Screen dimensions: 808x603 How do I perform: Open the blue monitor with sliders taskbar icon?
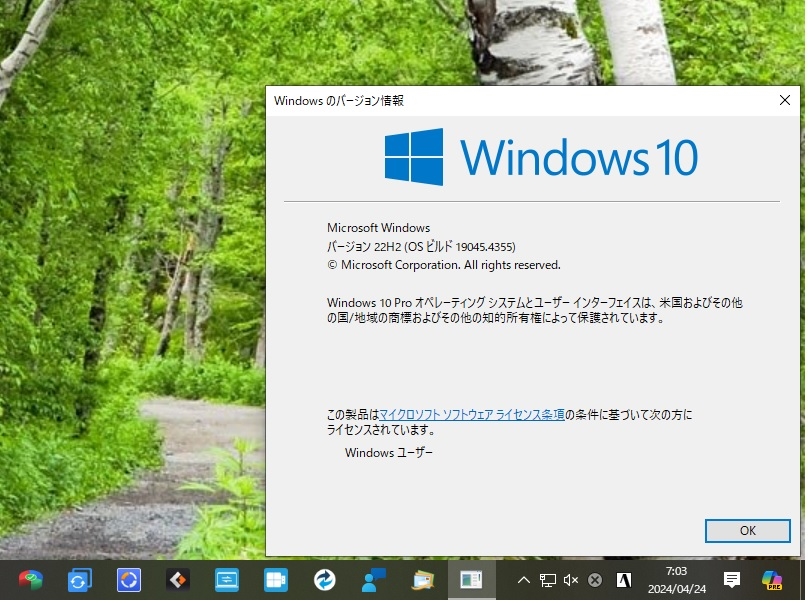coord(227,582)
